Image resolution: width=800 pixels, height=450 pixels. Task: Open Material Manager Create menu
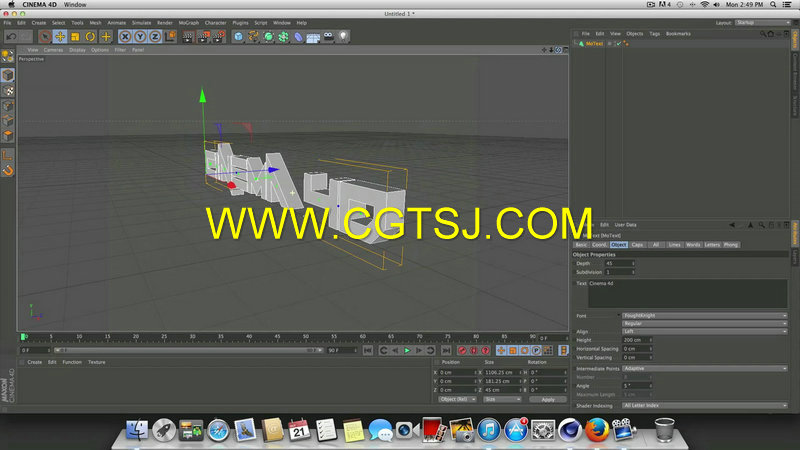coord(35,362)
